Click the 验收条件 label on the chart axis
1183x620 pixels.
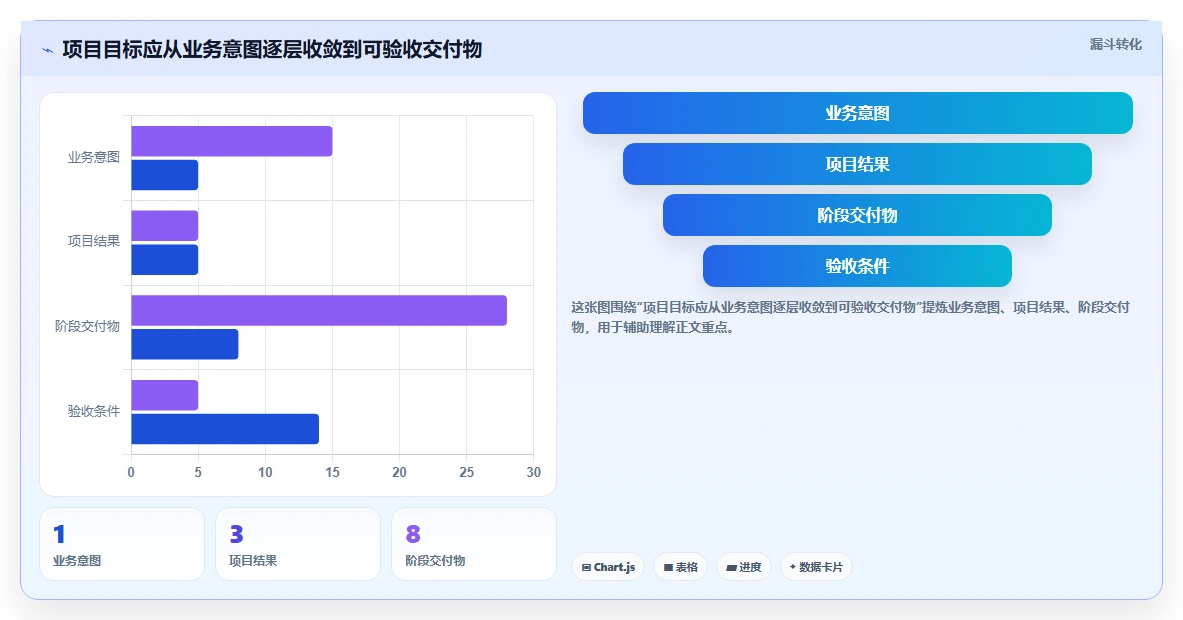(94, 411)
